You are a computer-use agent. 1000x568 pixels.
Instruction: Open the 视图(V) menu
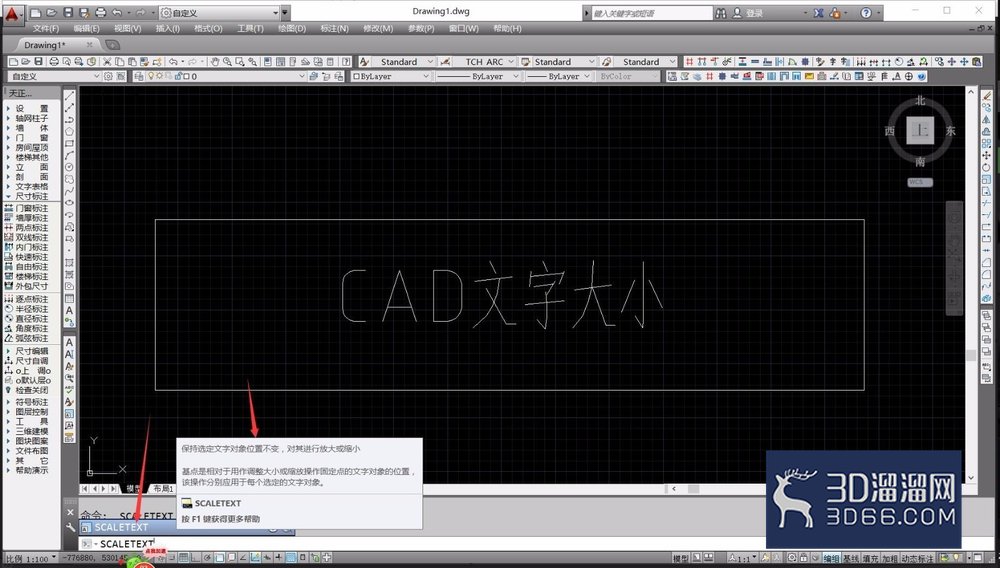128,29
